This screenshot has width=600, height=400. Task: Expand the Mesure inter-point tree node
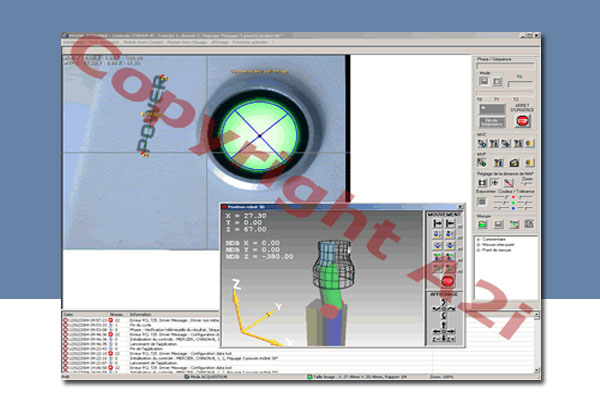(476, 246)
